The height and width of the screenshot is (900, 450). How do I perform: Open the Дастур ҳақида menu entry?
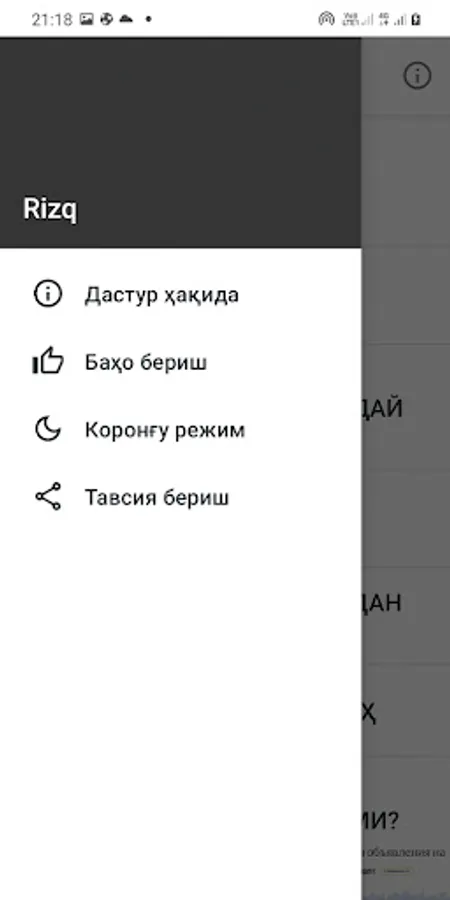click(181, 294)
